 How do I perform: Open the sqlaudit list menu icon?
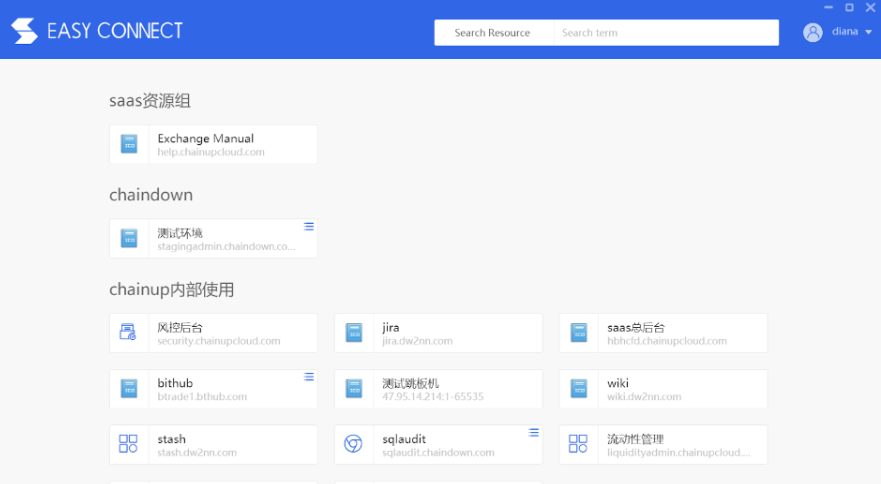click(533, 432)
